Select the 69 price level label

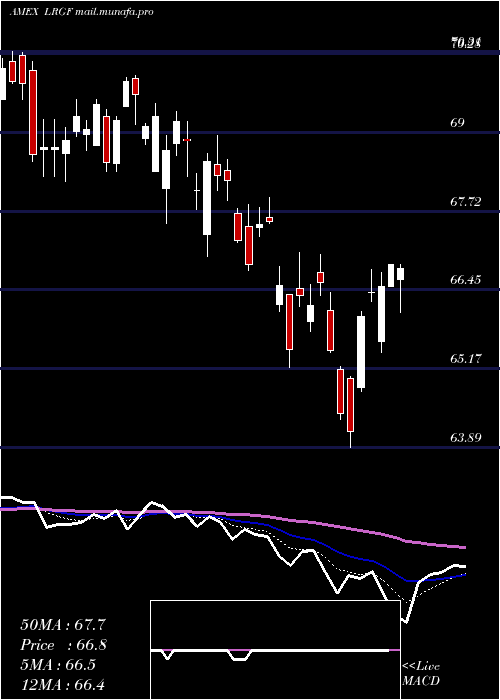[x=458, y=122]
